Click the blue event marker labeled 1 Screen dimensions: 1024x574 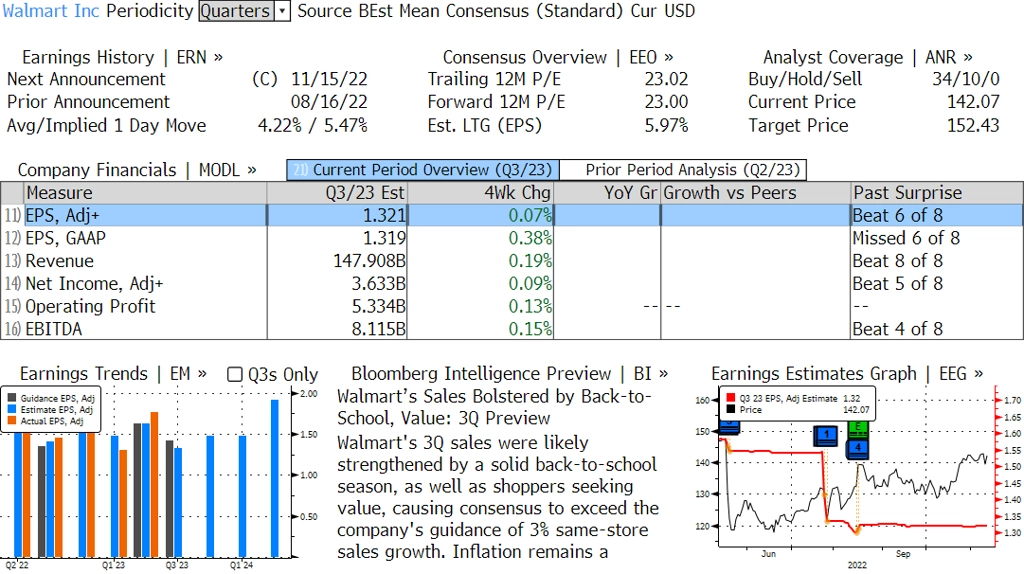(x=826, y=435)
